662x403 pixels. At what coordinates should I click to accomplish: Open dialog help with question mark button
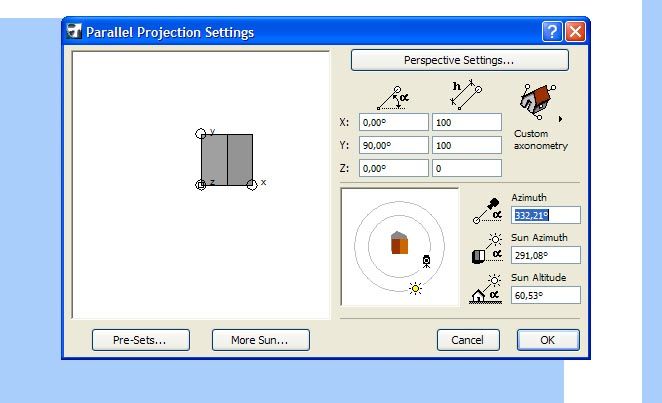tap(552, 32)
